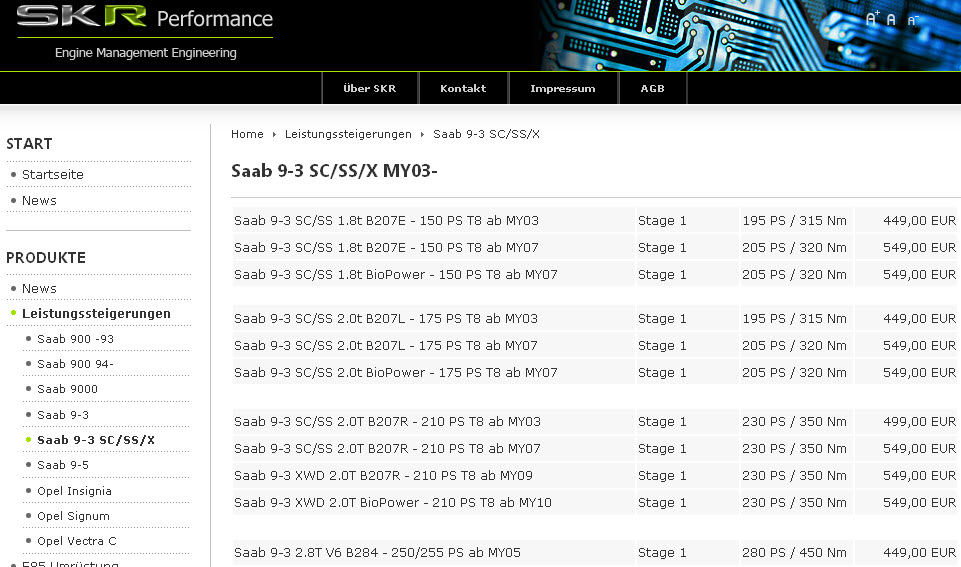Open Saab 900 94- sidebar entry
961x567 pixels.
coord(75,364)
